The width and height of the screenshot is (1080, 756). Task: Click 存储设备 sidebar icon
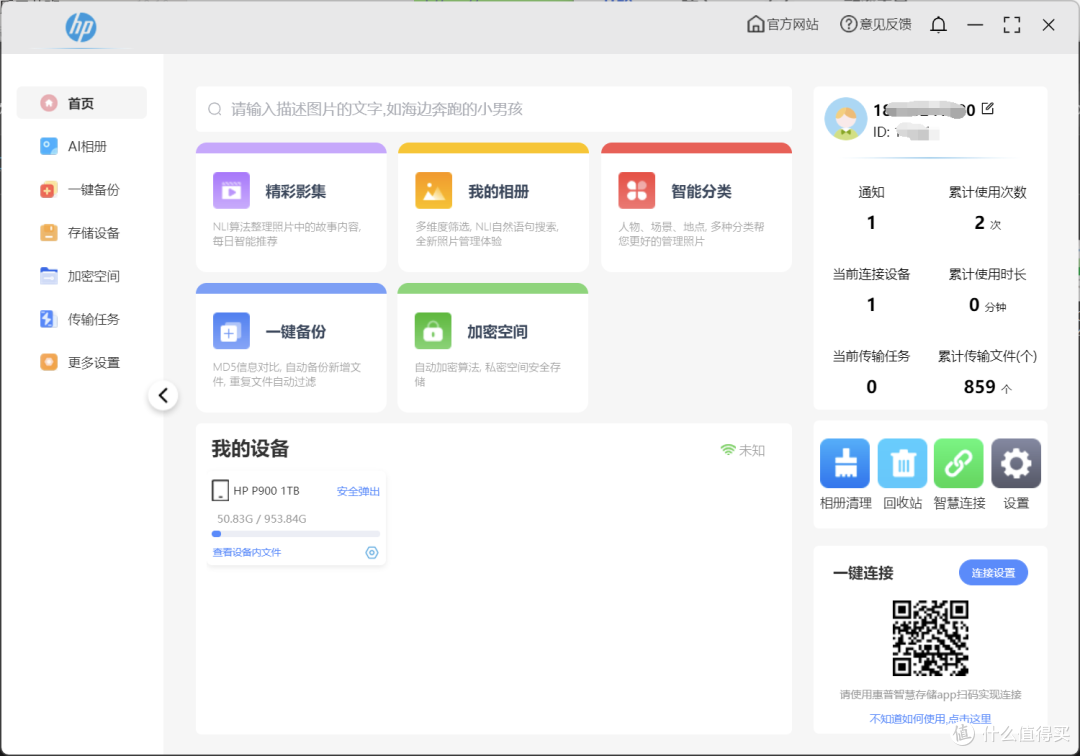[49, 233]
